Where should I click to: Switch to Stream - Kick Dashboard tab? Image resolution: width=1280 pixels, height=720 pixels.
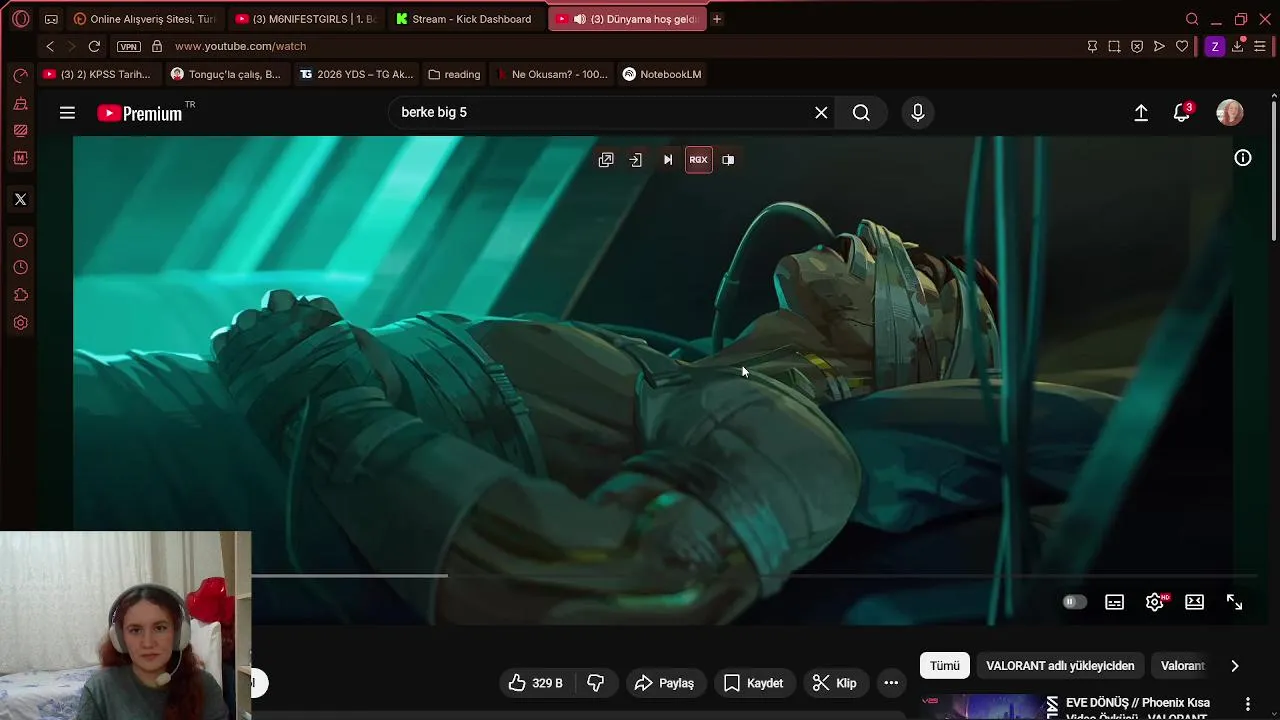point(465,19)
